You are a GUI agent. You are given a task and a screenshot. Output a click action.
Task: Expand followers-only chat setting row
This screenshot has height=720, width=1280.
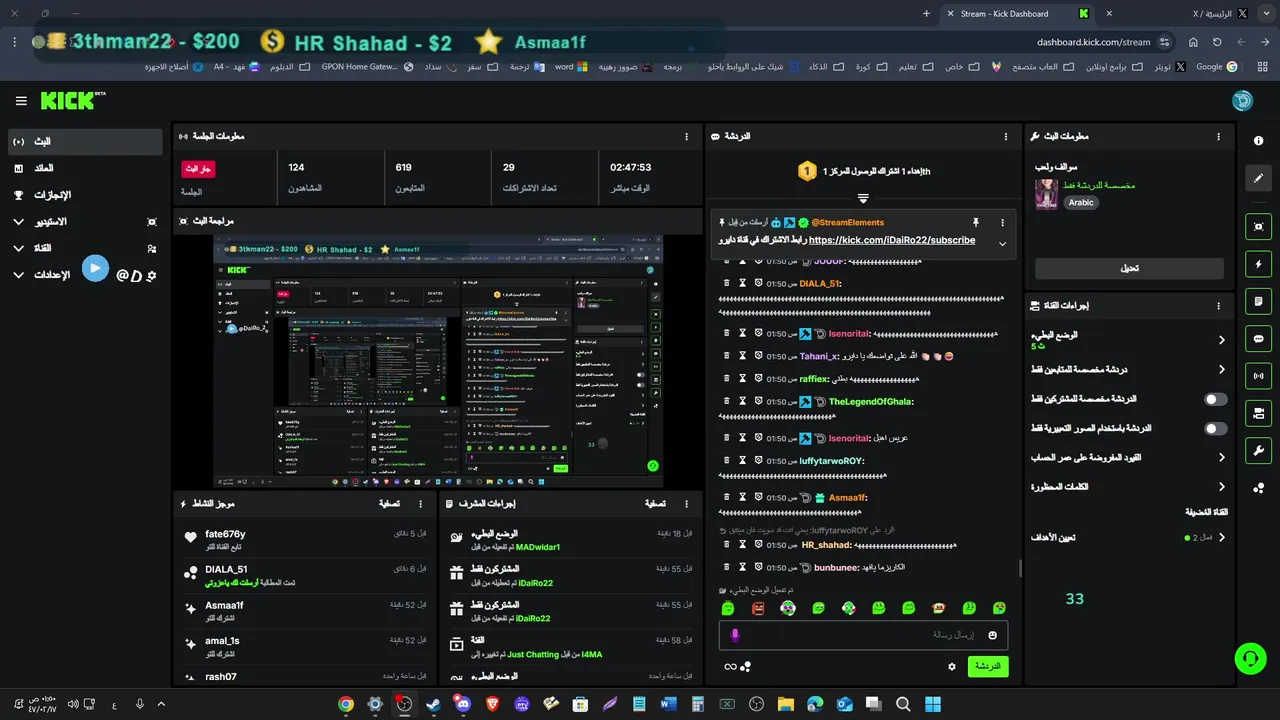pyautogui.click(x=1127, y=369)
